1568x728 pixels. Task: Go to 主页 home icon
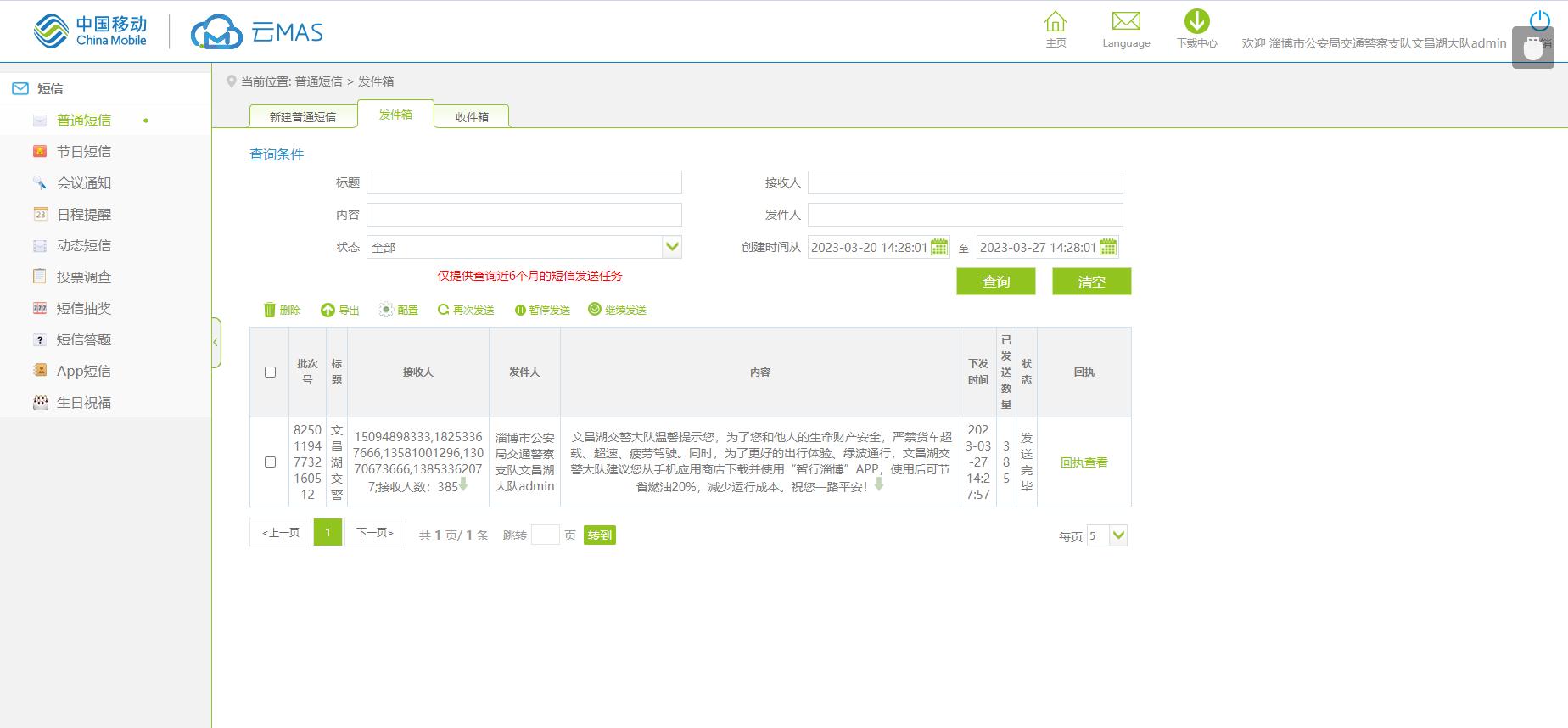[1056, 21]
